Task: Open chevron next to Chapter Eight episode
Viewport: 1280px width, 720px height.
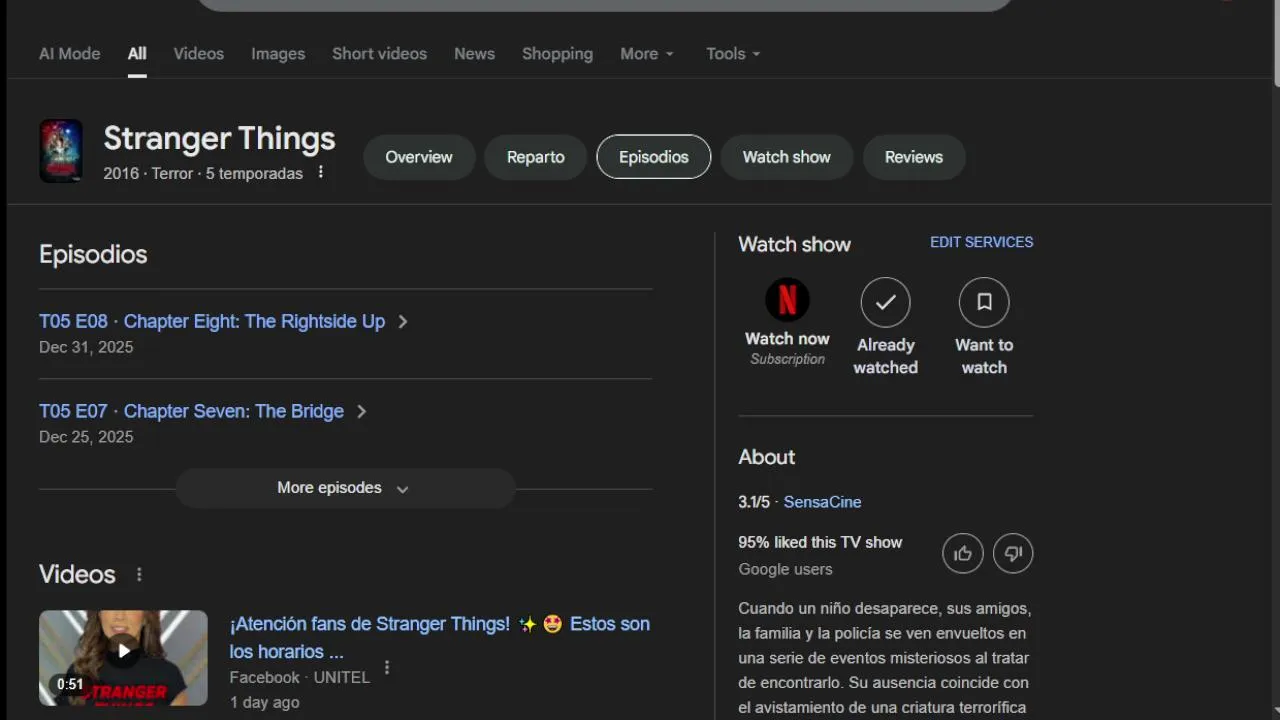Action: click(402, 322)
